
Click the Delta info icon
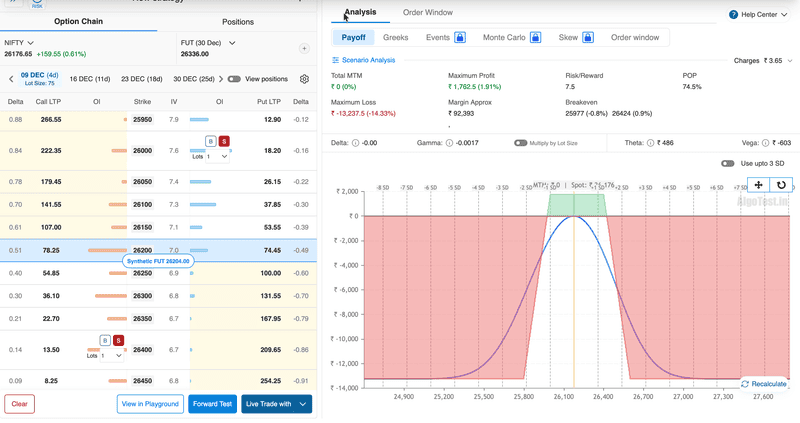[x=357, y=143]
